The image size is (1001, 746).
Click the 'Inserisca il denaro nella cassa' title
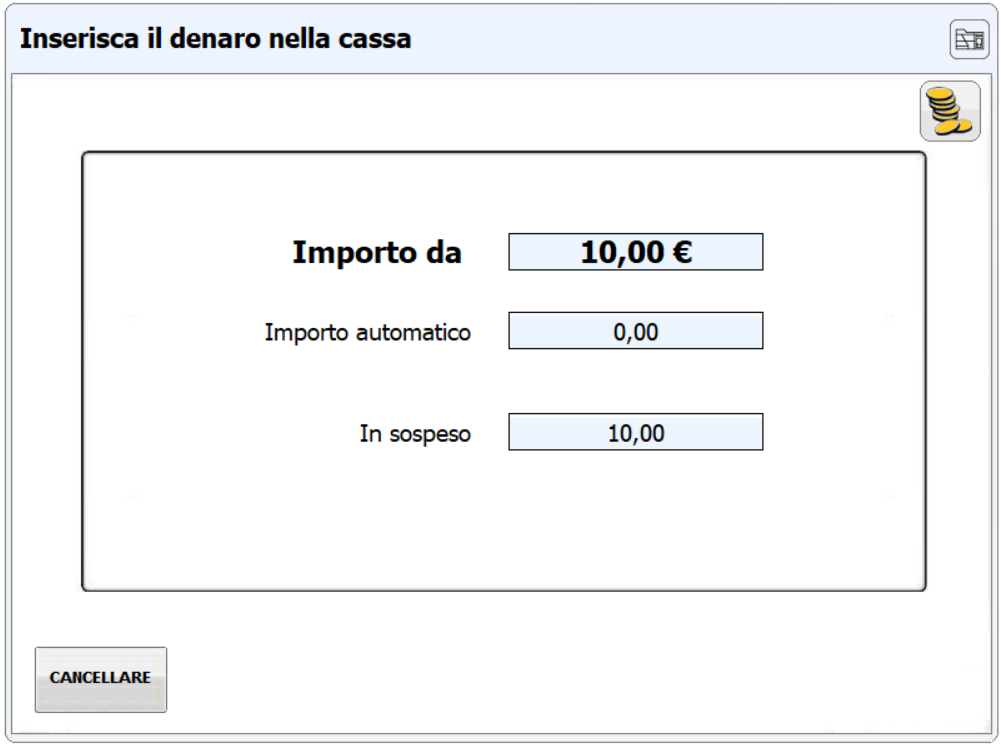pos(216,38)
